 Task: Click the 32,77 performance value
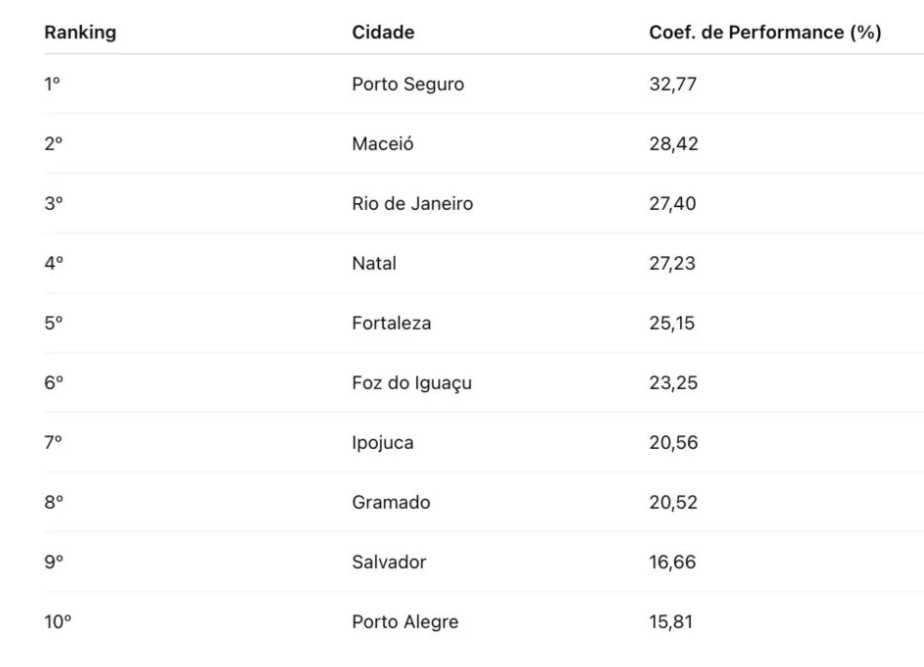pos(673,84)
